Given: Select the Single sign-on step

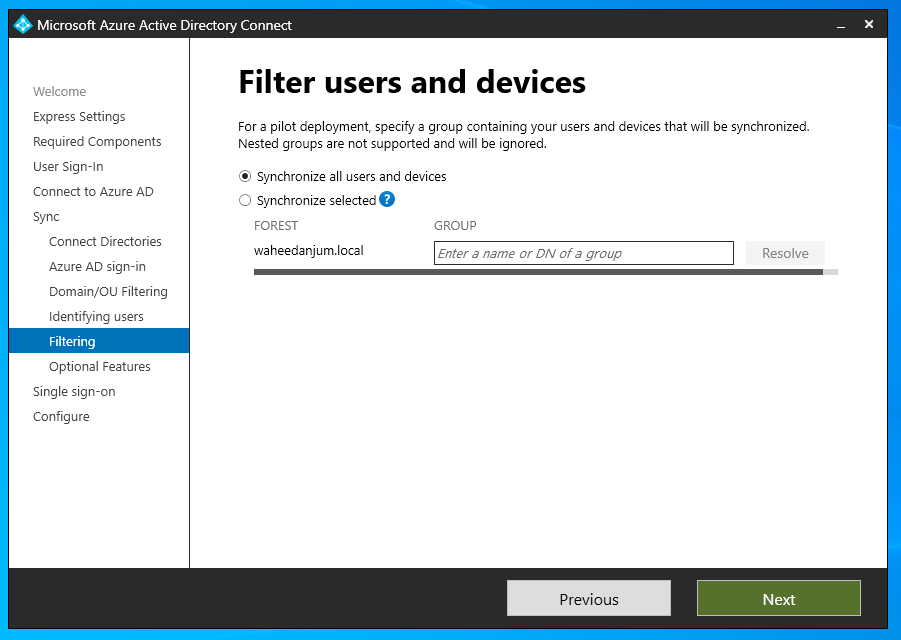Looking at the screenshot, I should pos(74,391).
